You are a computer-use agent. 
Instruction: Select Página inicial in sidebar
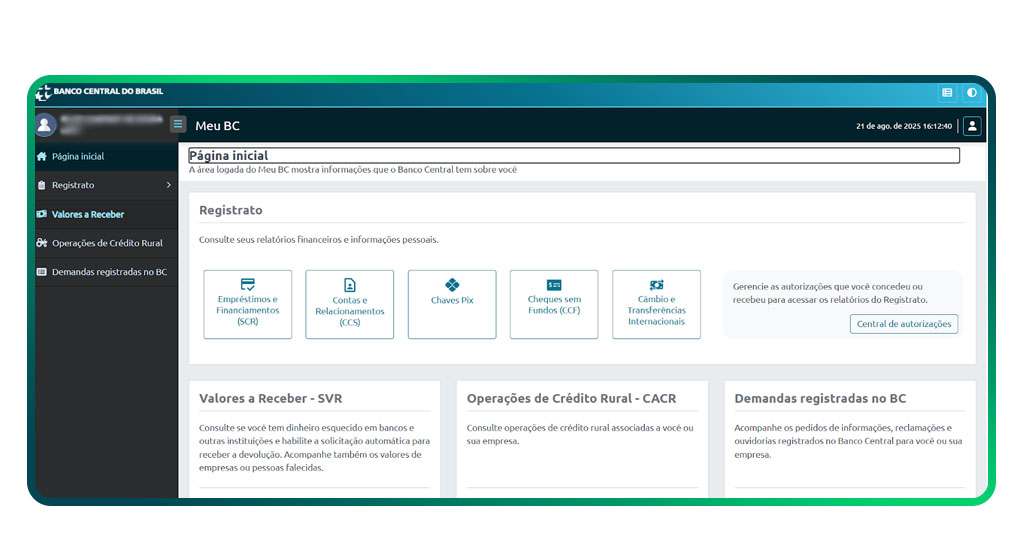coord(78,157)
